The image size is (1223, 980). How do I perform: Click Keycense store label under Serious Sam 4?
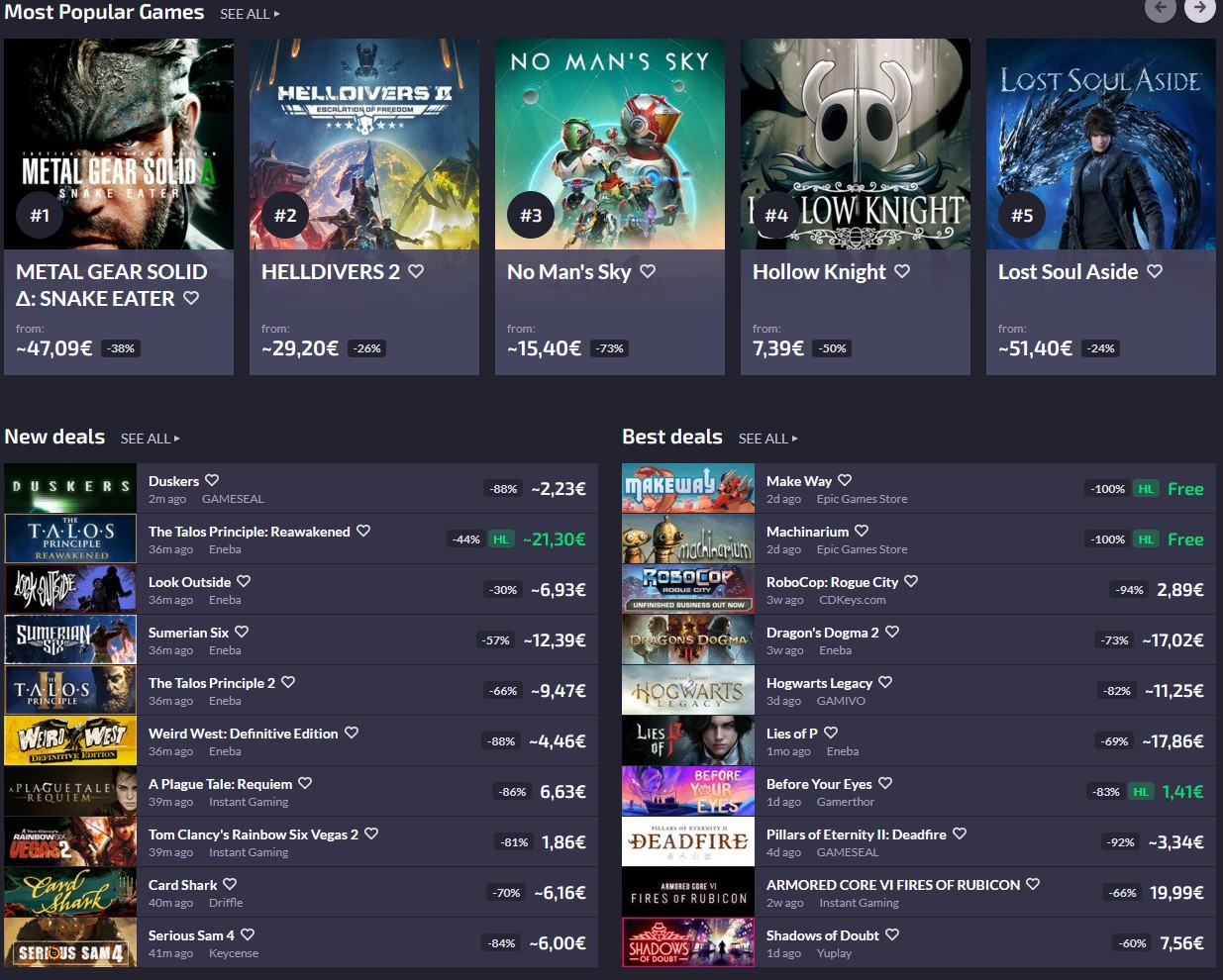(234, 953)
